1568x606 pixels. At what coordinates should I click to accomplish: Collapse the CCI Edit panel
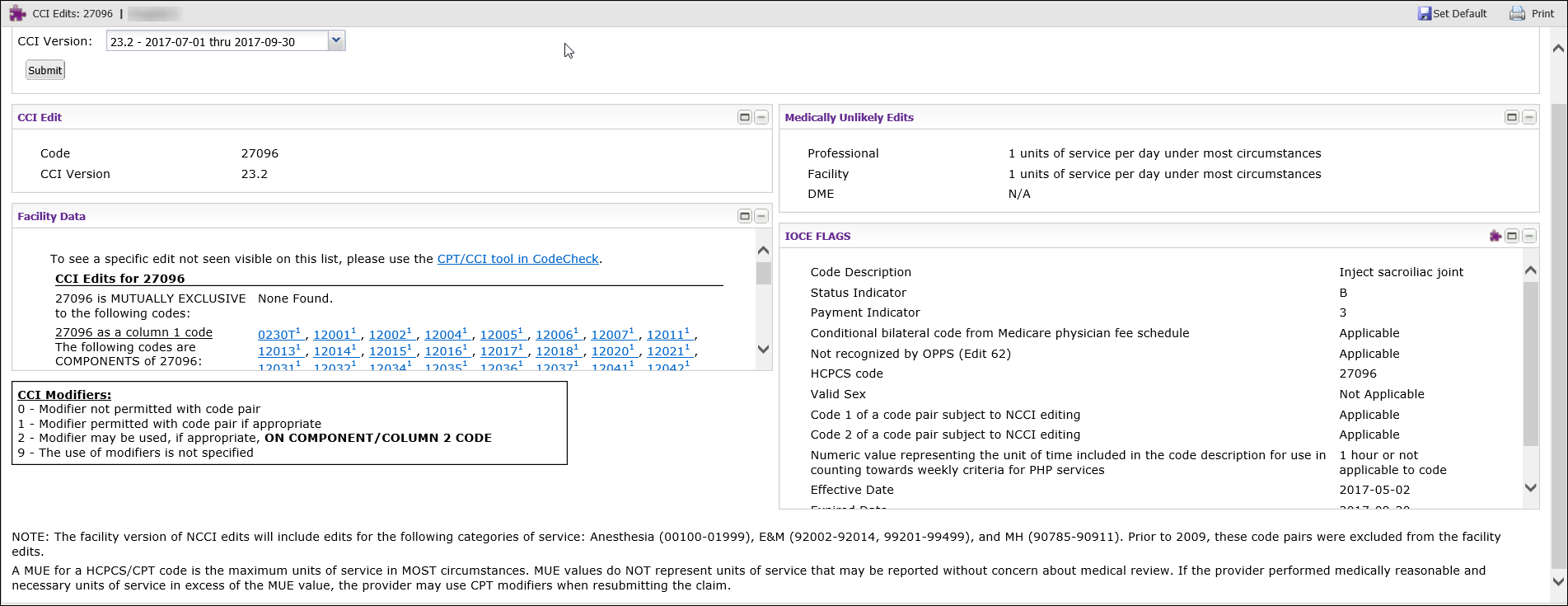tap(761, 117)
